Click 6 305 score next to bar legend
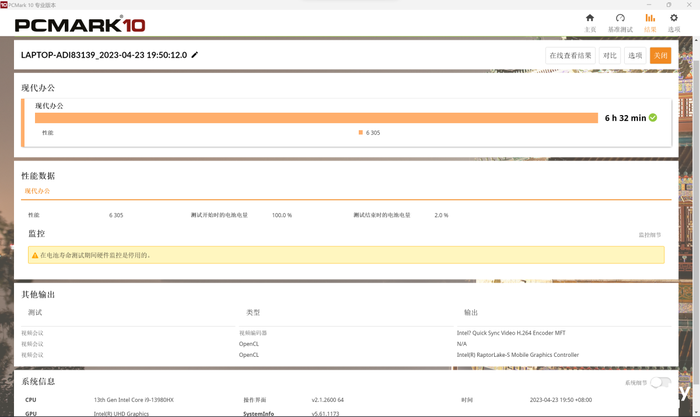 tap(373, 133)
